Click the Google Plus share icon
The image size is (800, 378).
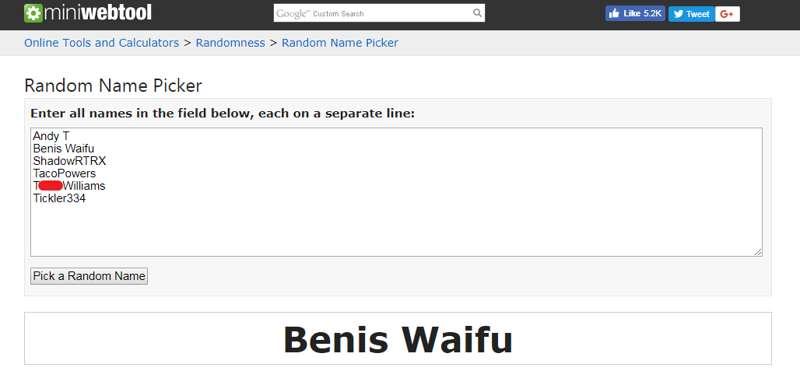[x=727, y=14]
